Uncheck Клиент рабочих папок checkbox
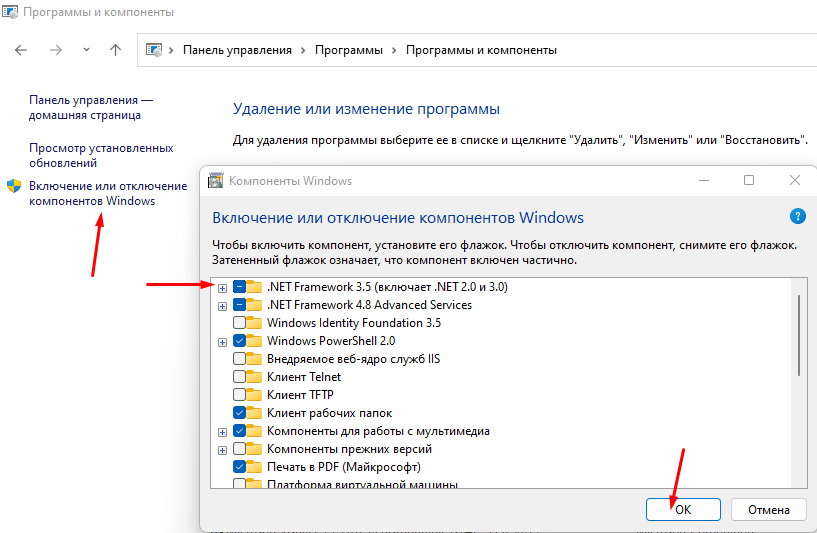This screenshot has width=817, height=533. click(x=239, y=413)
